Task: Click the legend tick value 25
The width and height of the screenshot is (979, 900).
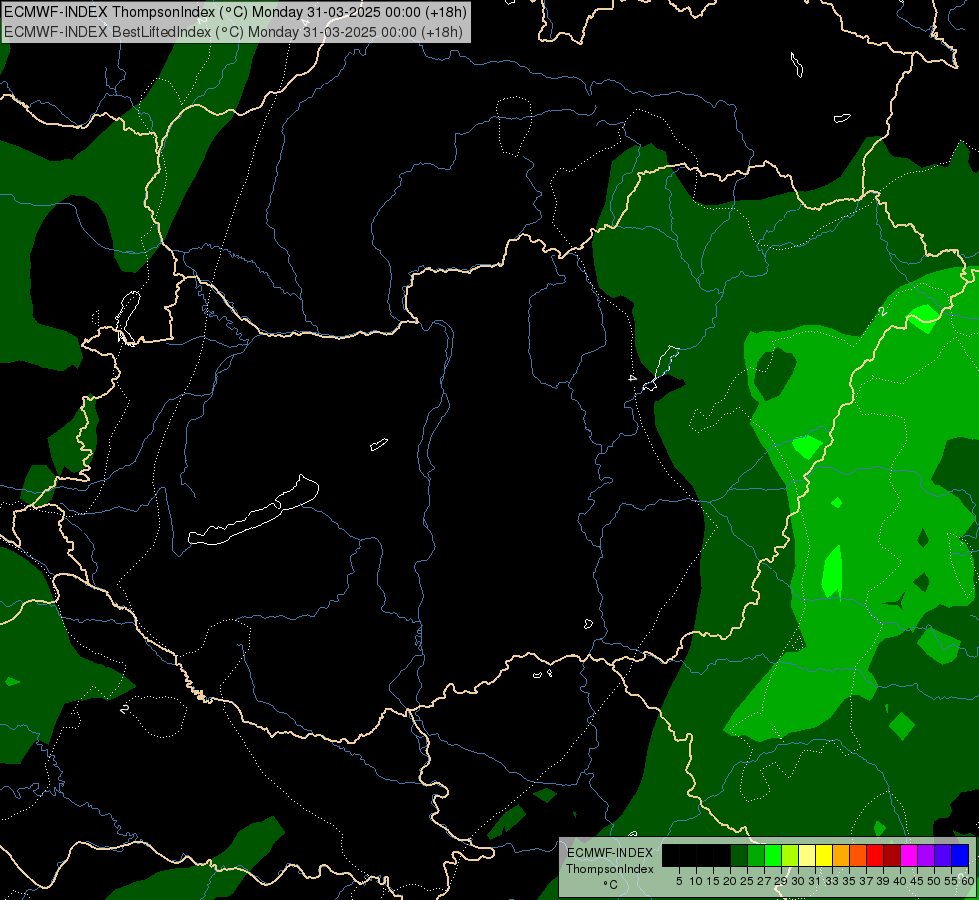Action: tap(747, 881)
